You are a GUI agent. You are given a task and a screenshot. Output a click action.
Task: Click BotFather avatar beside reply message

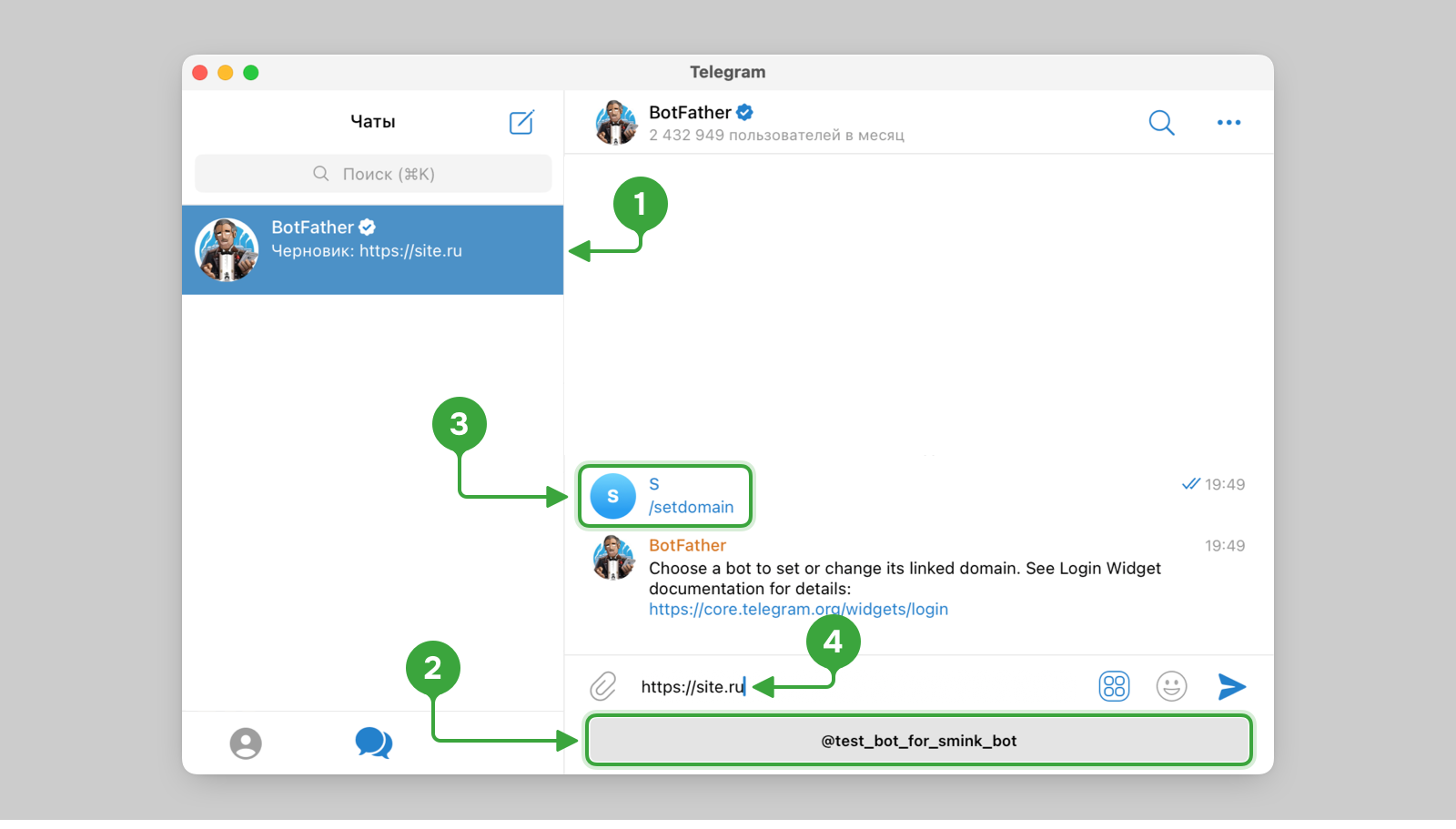(614, 557)
